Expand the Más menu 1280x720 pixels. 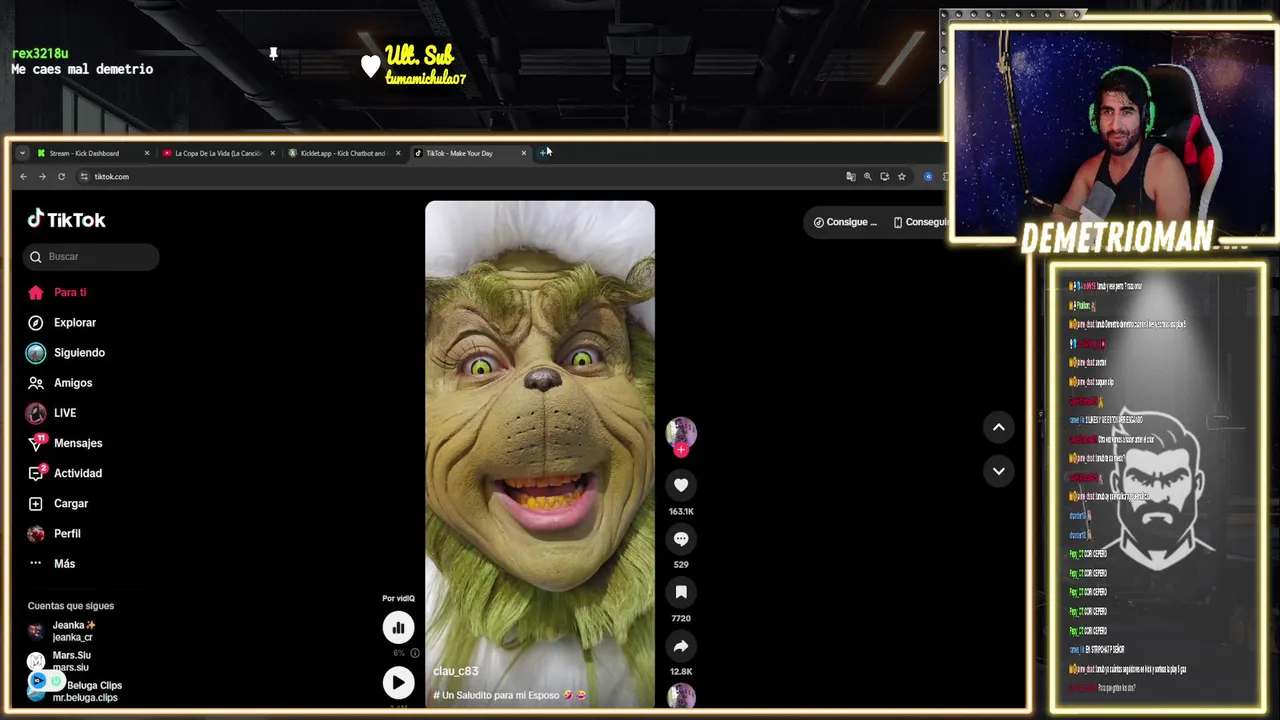[x=52, y=564]
